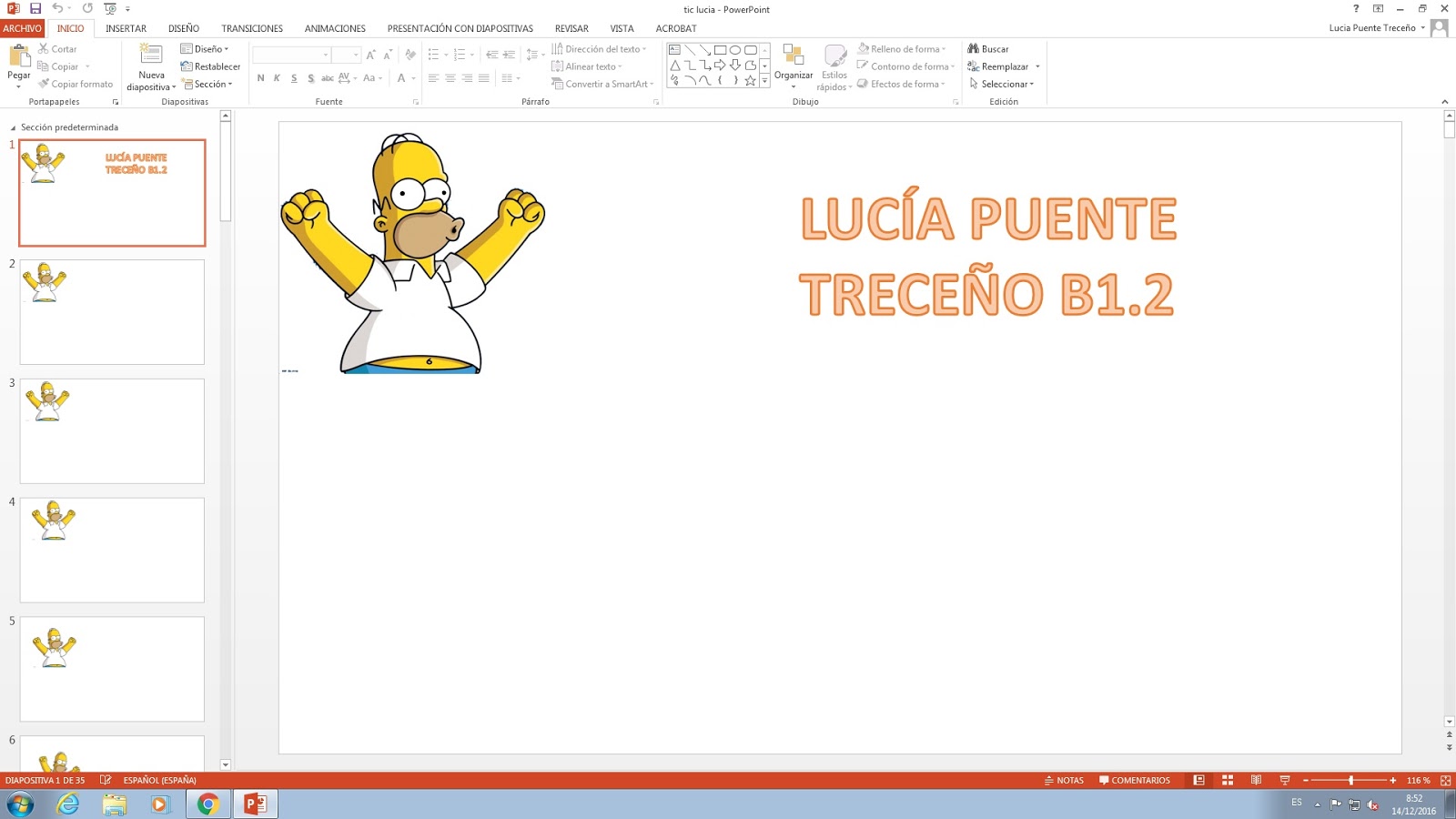Select slide 3 thumbnail in the panel
Viewport: 1456px width, 819px height.
(112, 431)
